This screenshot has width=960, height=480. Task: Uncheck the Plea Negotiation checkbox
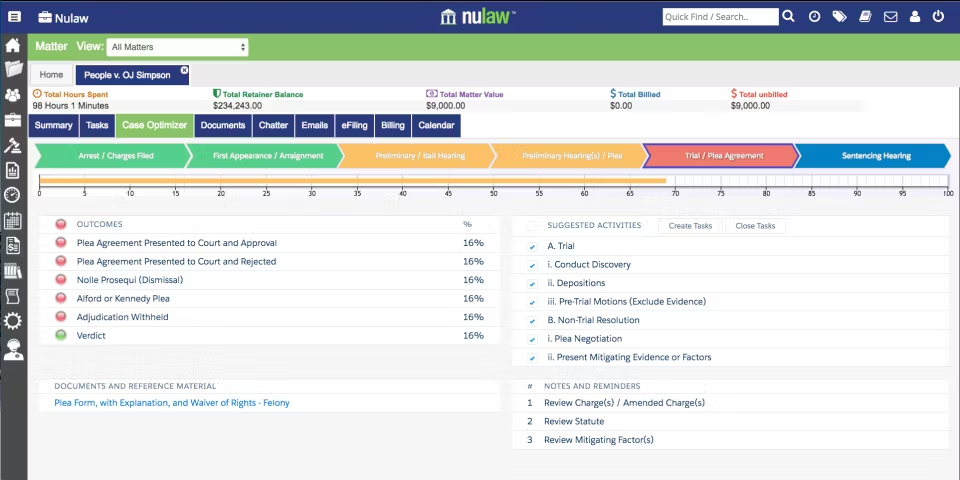pyautogui.click(x=532, y=340)
